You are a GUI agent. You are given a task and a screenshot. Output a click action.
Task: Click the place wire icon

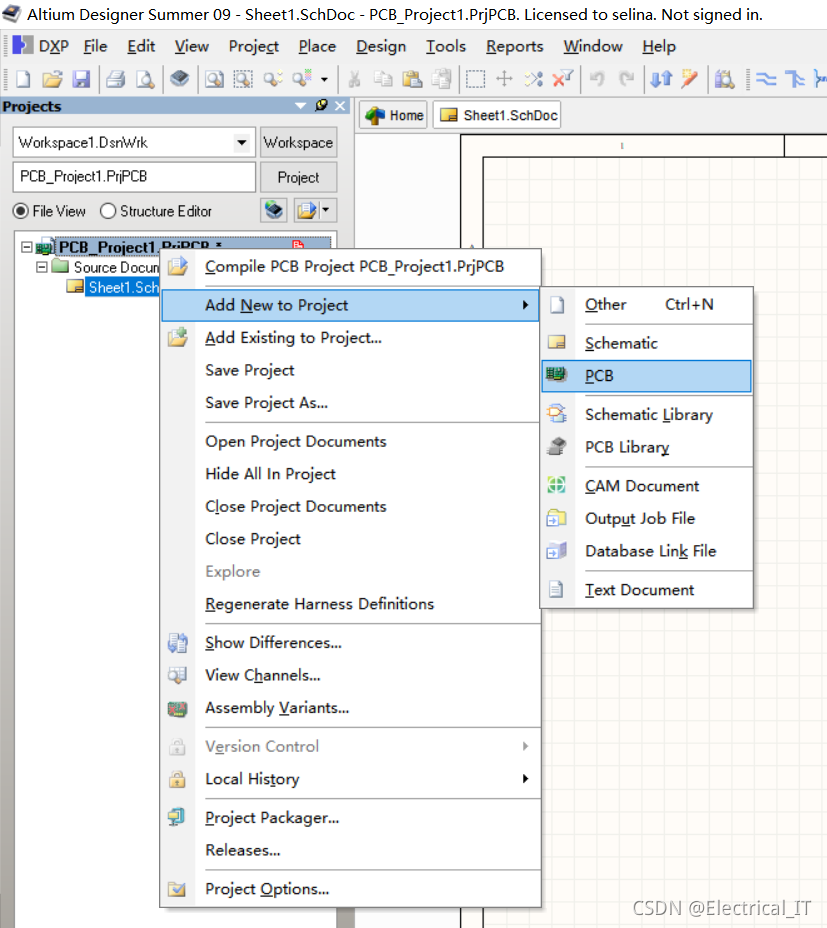point(766,79)
